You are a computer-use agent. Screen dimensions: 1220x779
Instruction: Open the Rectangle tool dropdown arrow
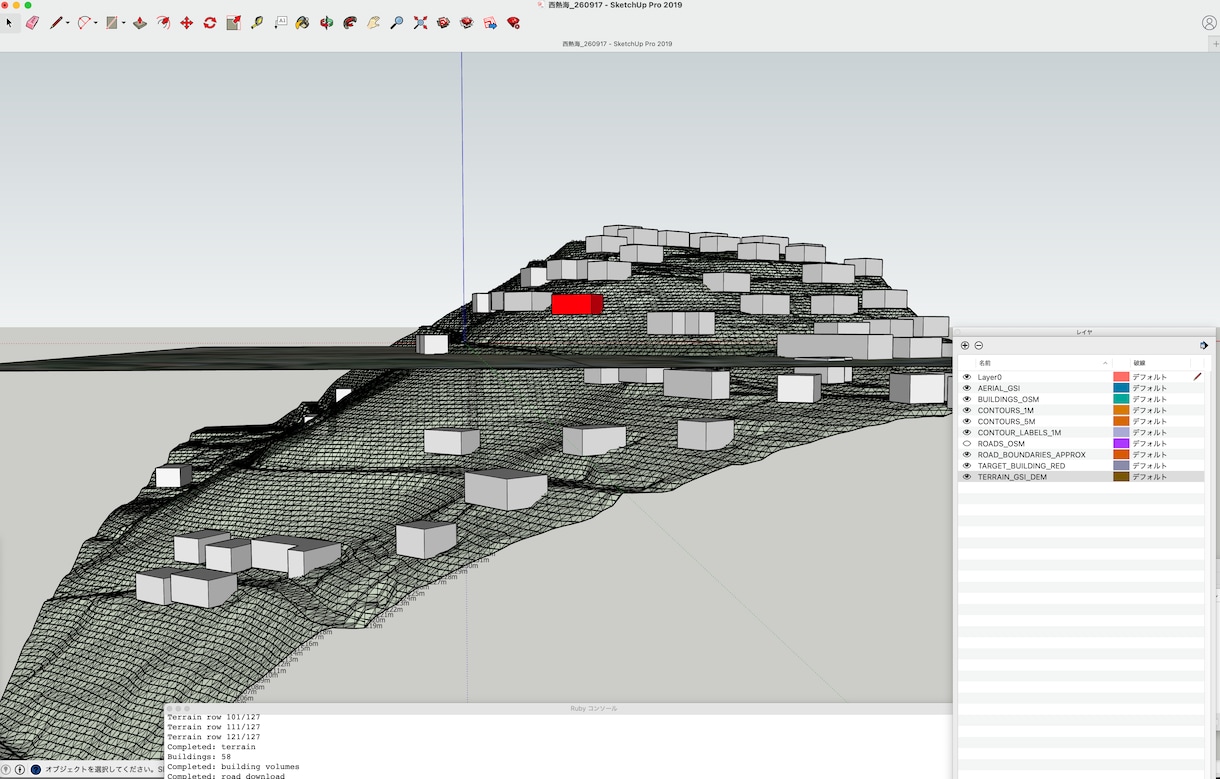124,23
